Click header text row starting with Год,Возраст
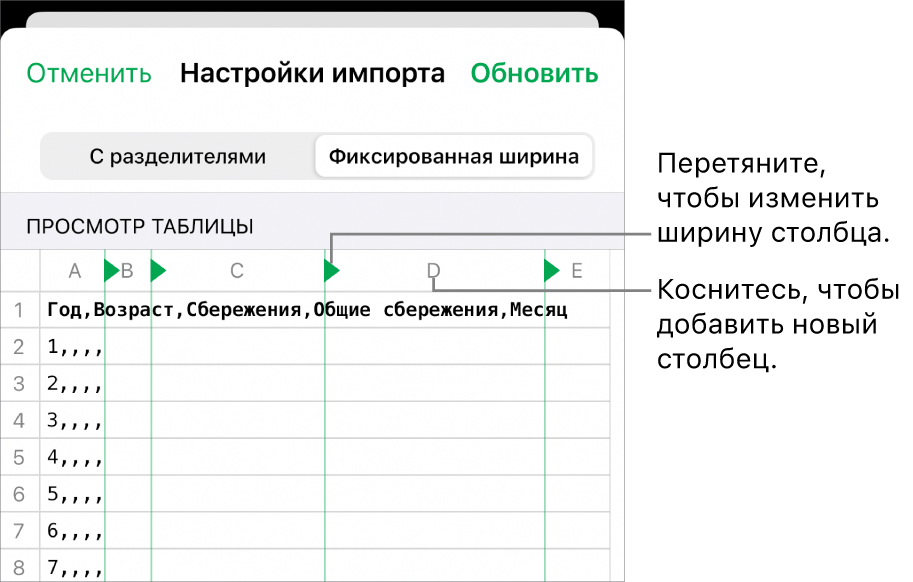 [307, 310]
